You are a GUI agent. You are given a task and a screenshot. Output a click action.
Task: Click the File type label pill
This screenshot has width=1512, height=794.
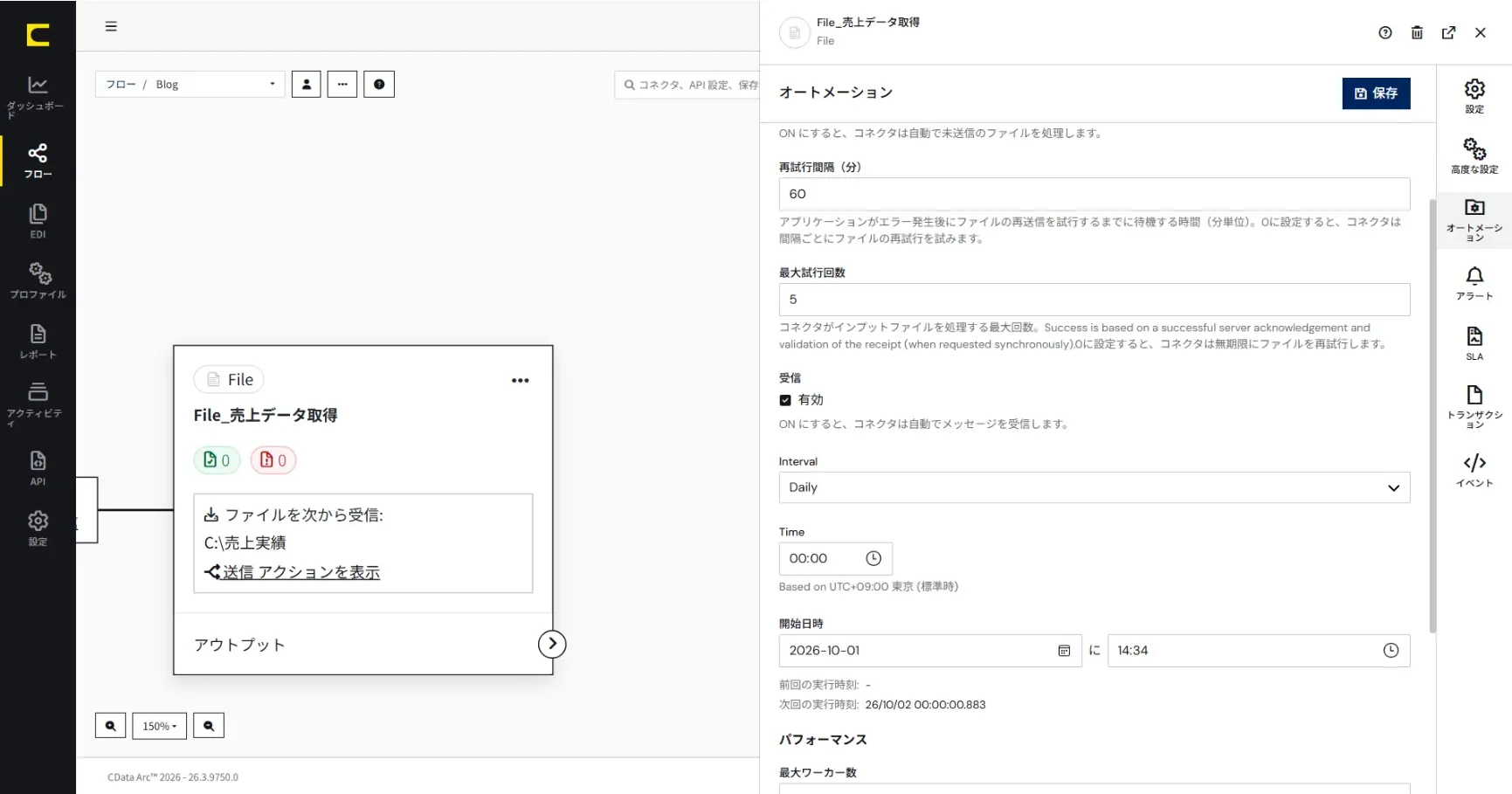pyautogui.click(x=229, y=379)
